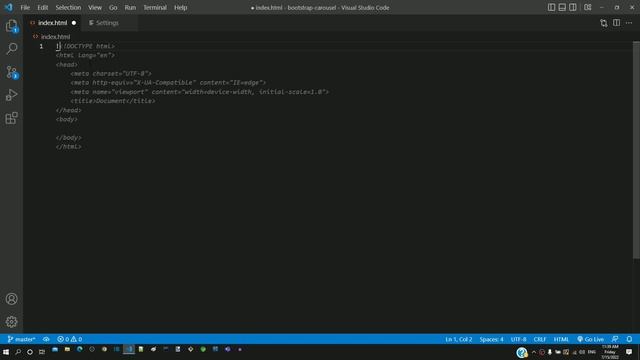Open the Windows Start menu
Image resolution: width=640 pixels, height=360 pixels.
click(6, 351)
